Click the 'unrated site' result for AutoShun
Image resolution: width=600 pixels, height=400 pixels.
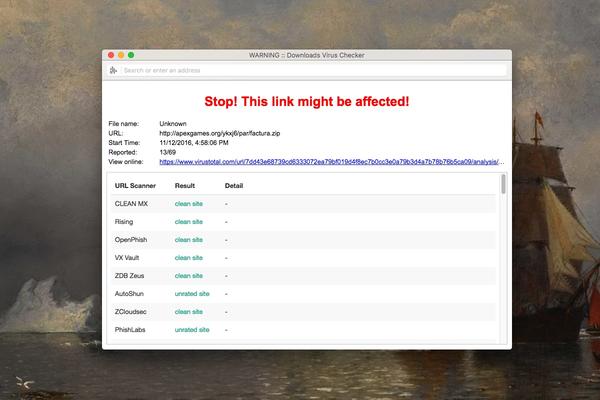coord(192,293)
